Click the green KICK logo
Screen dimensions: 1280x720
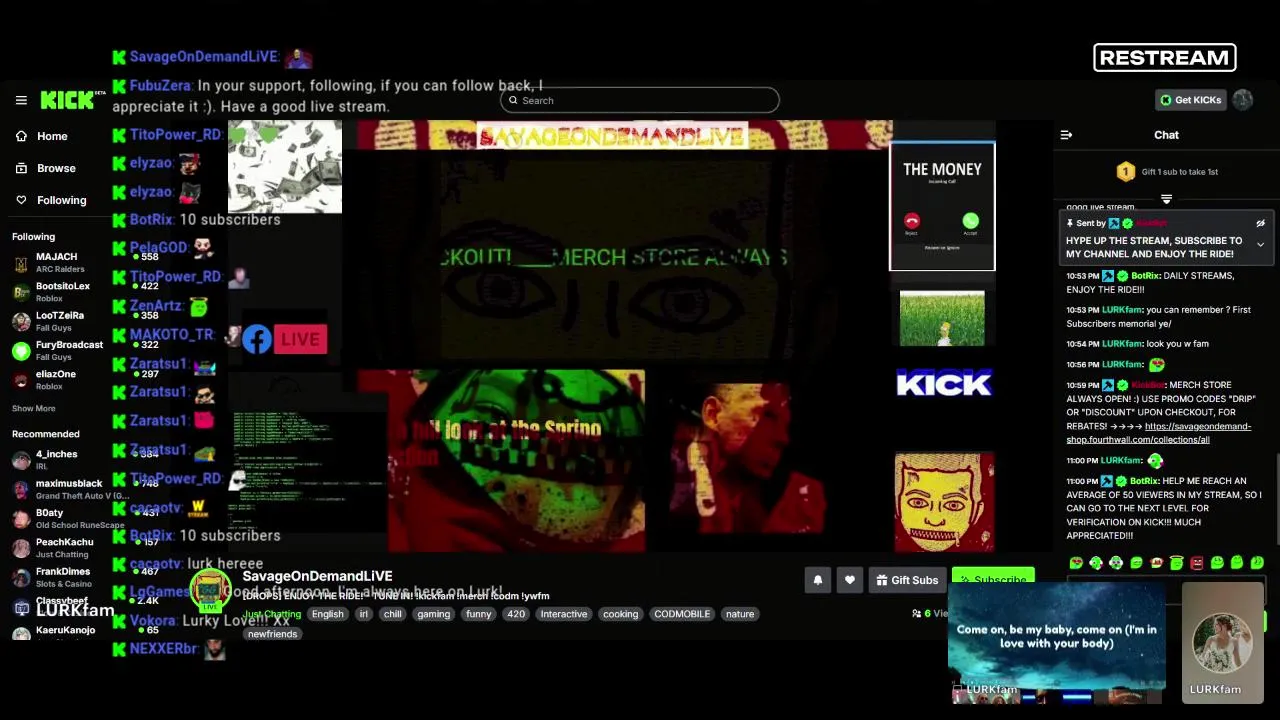(67, 100)
